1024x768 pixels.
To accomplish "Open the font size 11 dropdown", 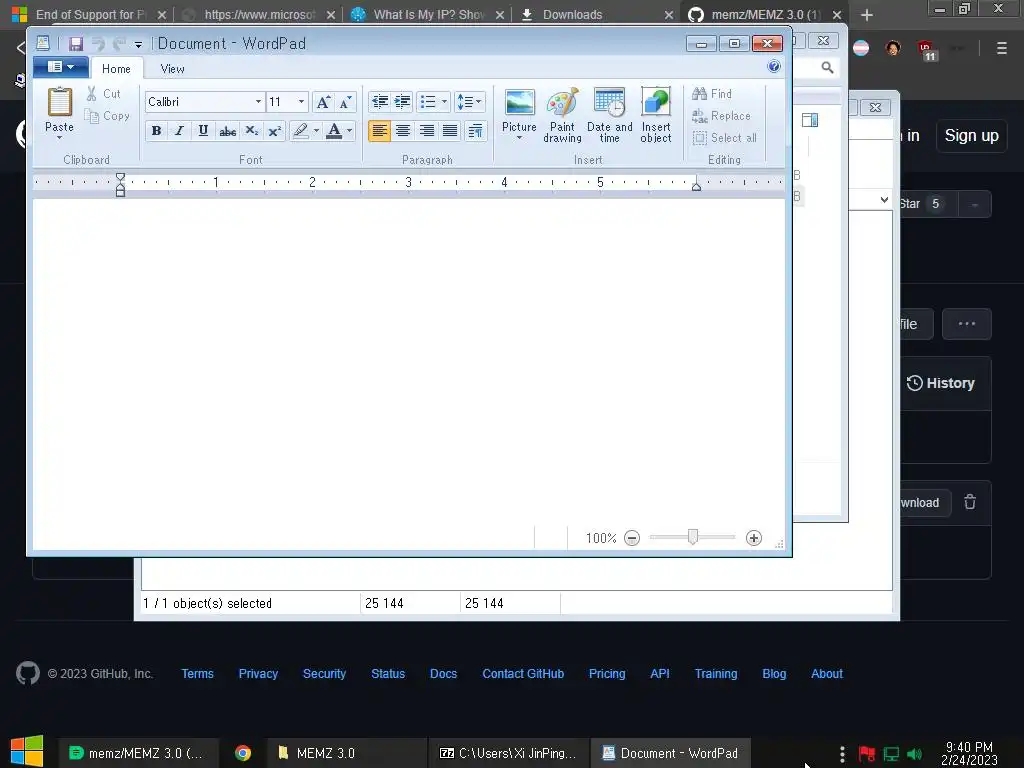I will coord(301,102).
